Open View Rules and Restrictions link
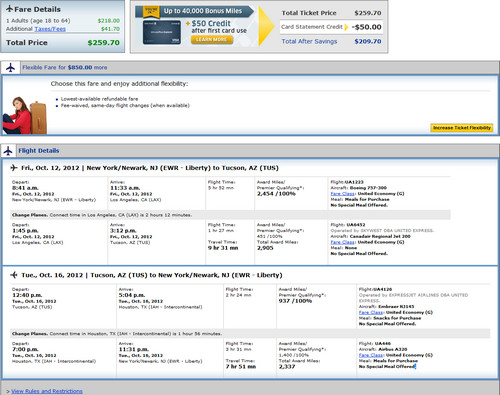The image size is (500, 395). pos(47,391)
